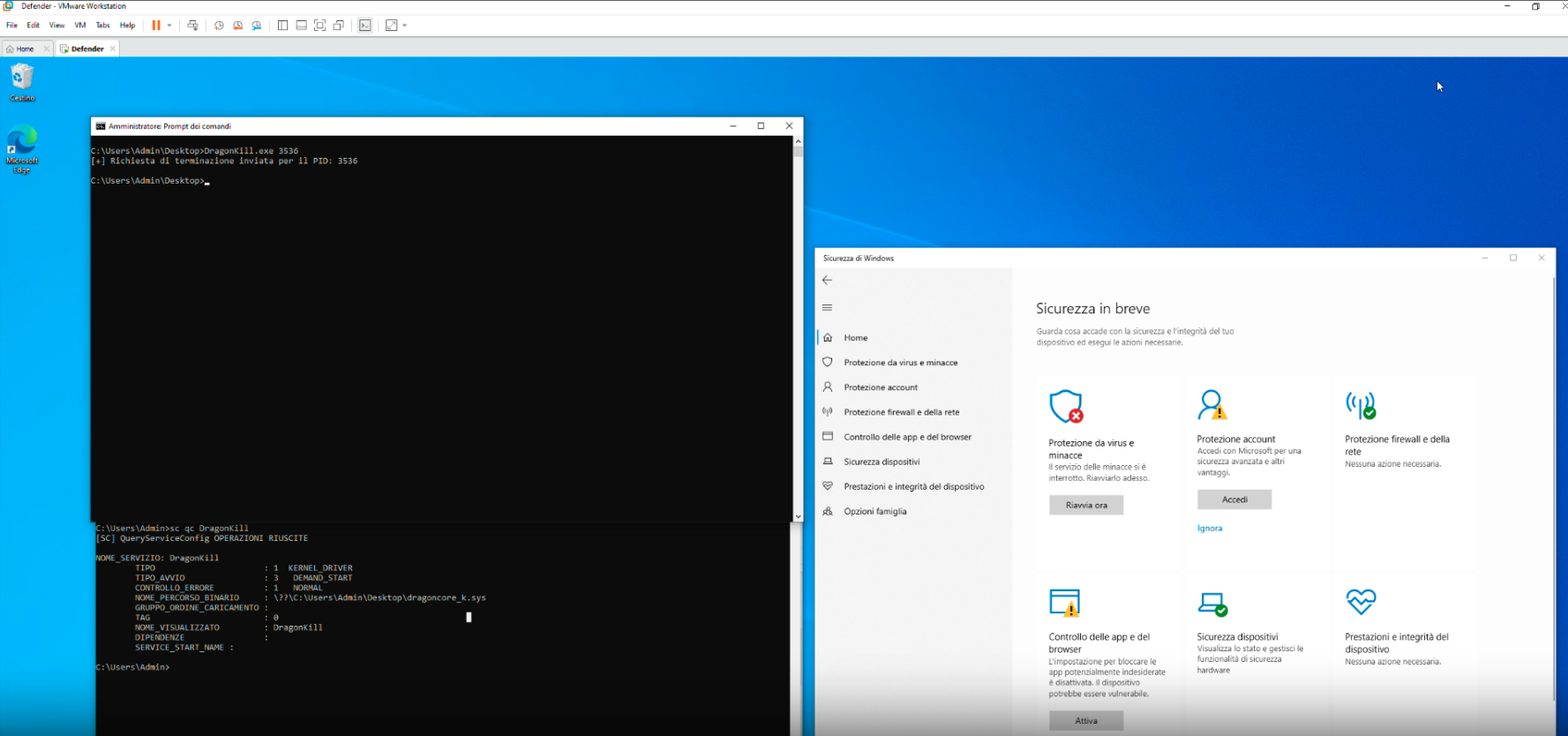
Task: Click the virus protection shield with red X icon
Action: 1066,407
